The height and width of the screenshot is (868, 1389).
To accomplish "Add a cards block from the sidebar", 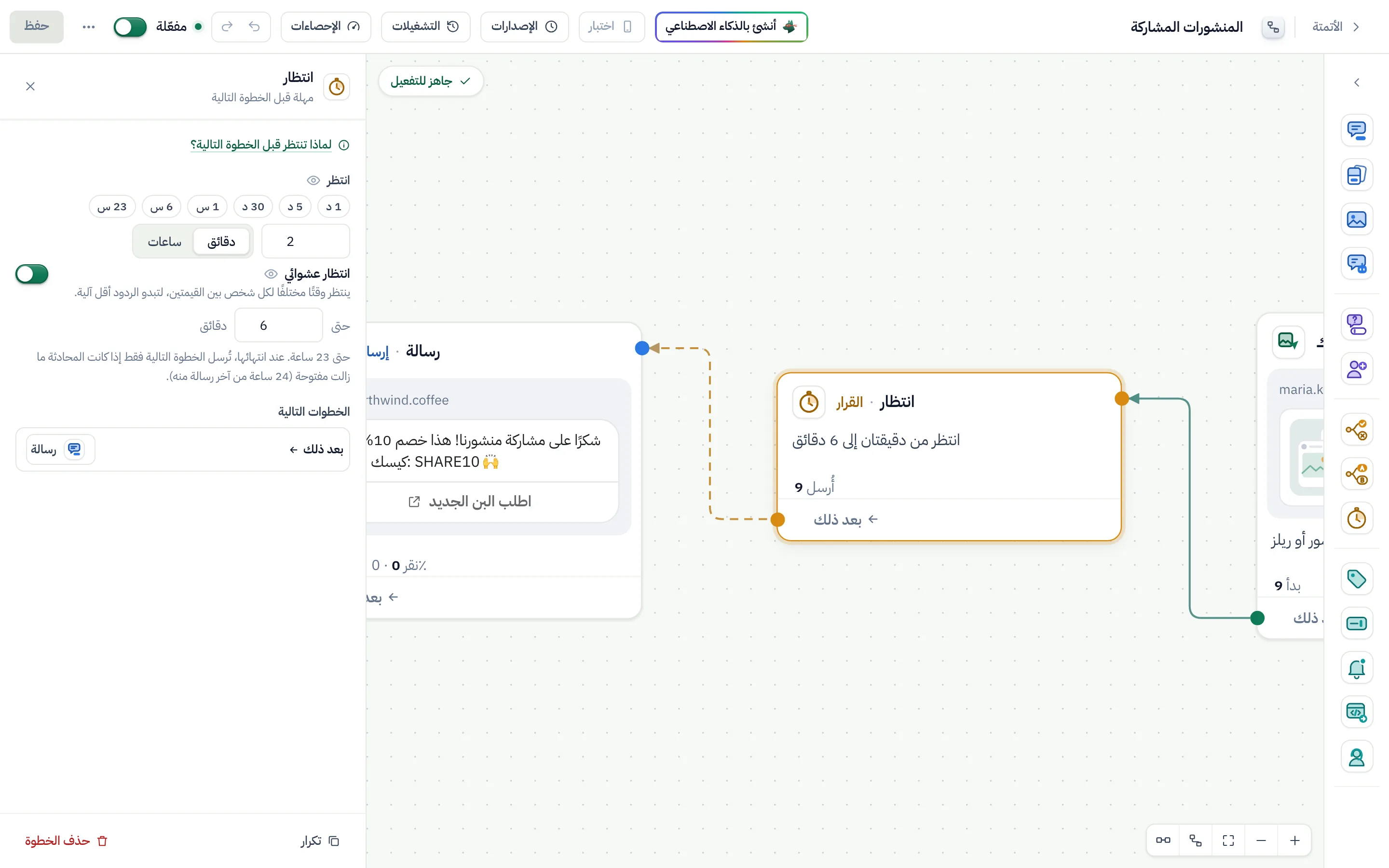I will tap(1356, 175).
